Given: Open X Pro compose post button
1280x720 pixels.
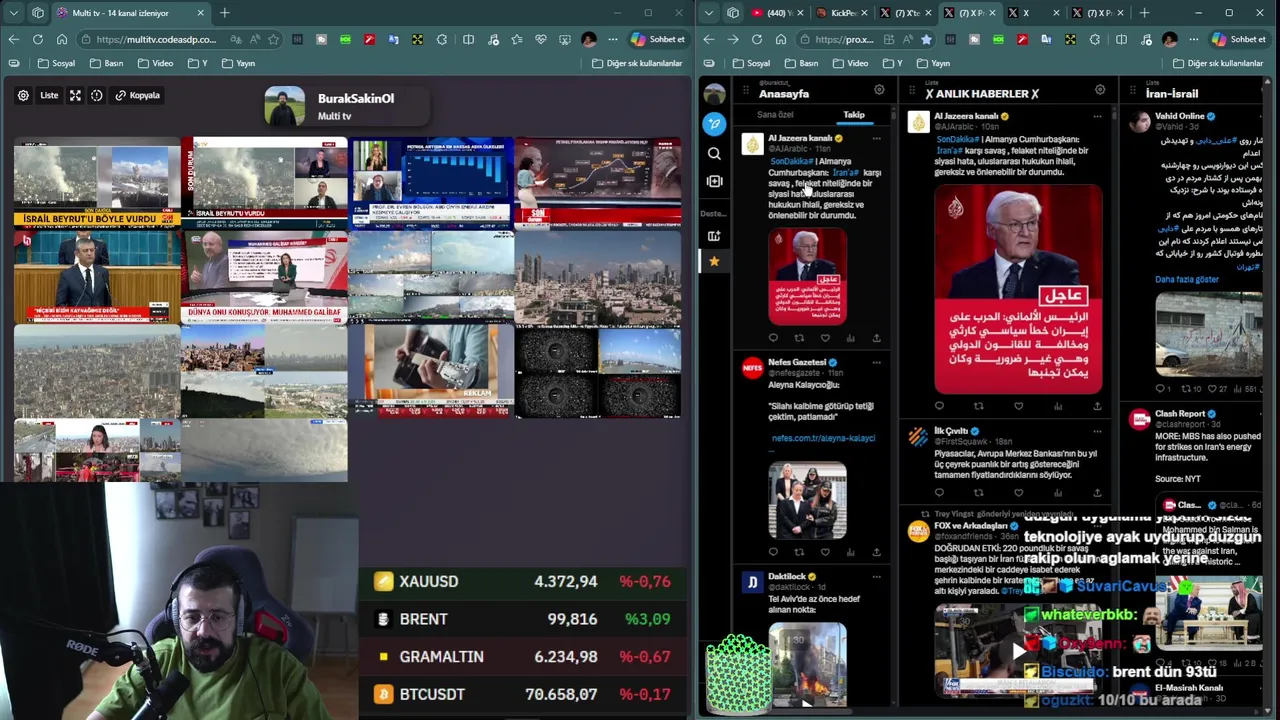Looking at the screenshot, I should (x=714, y=124).
